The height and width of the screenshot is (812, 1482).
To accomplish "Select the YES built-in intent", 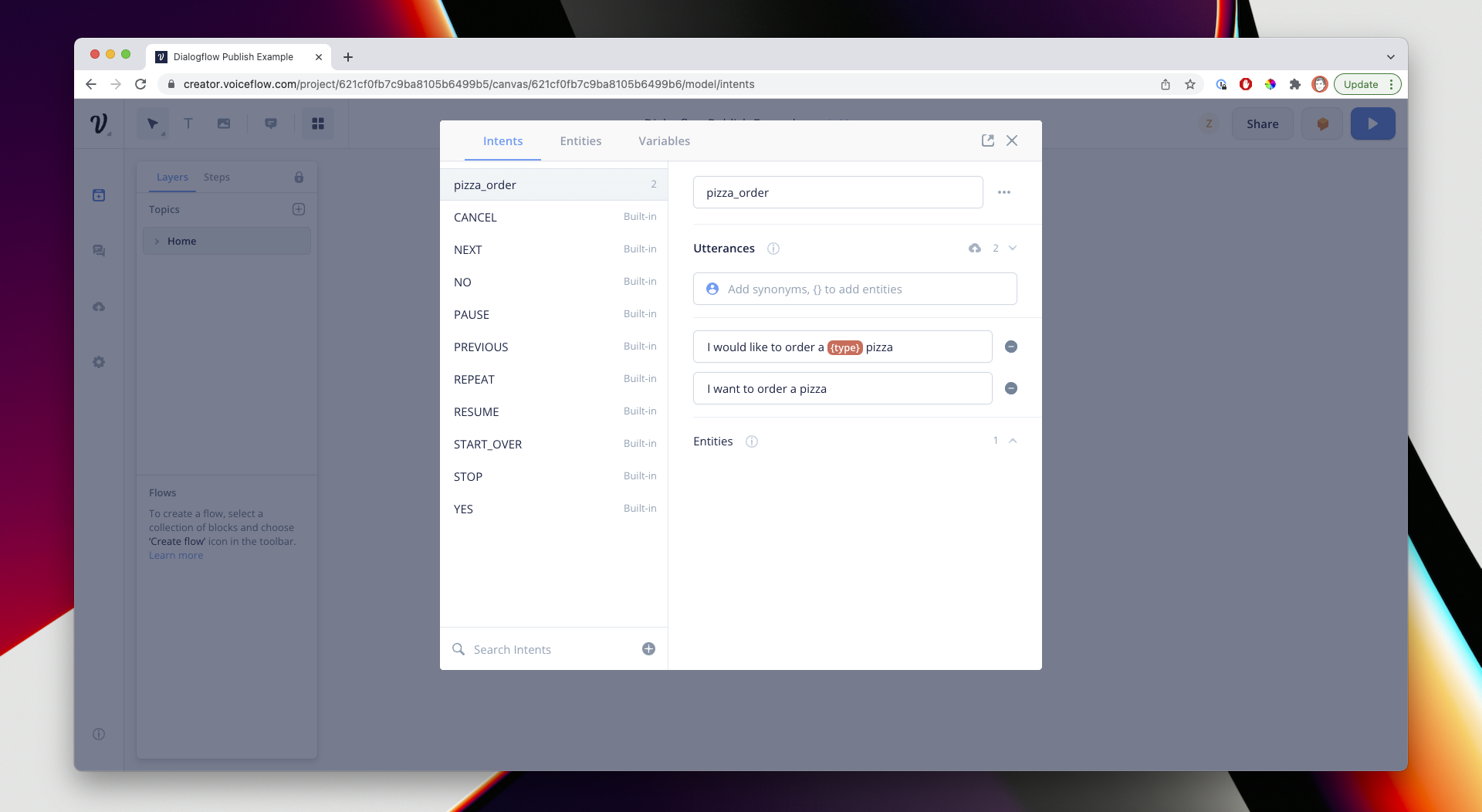I will [x=553, y=509].
